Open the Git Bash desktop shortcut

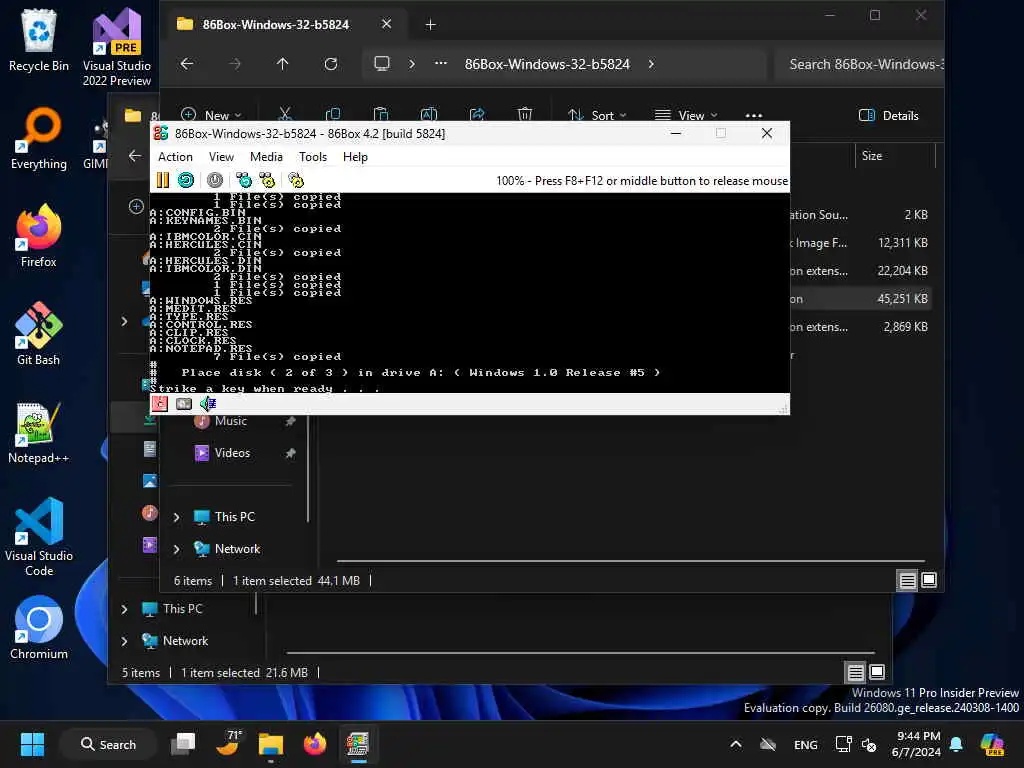point(39,334)
